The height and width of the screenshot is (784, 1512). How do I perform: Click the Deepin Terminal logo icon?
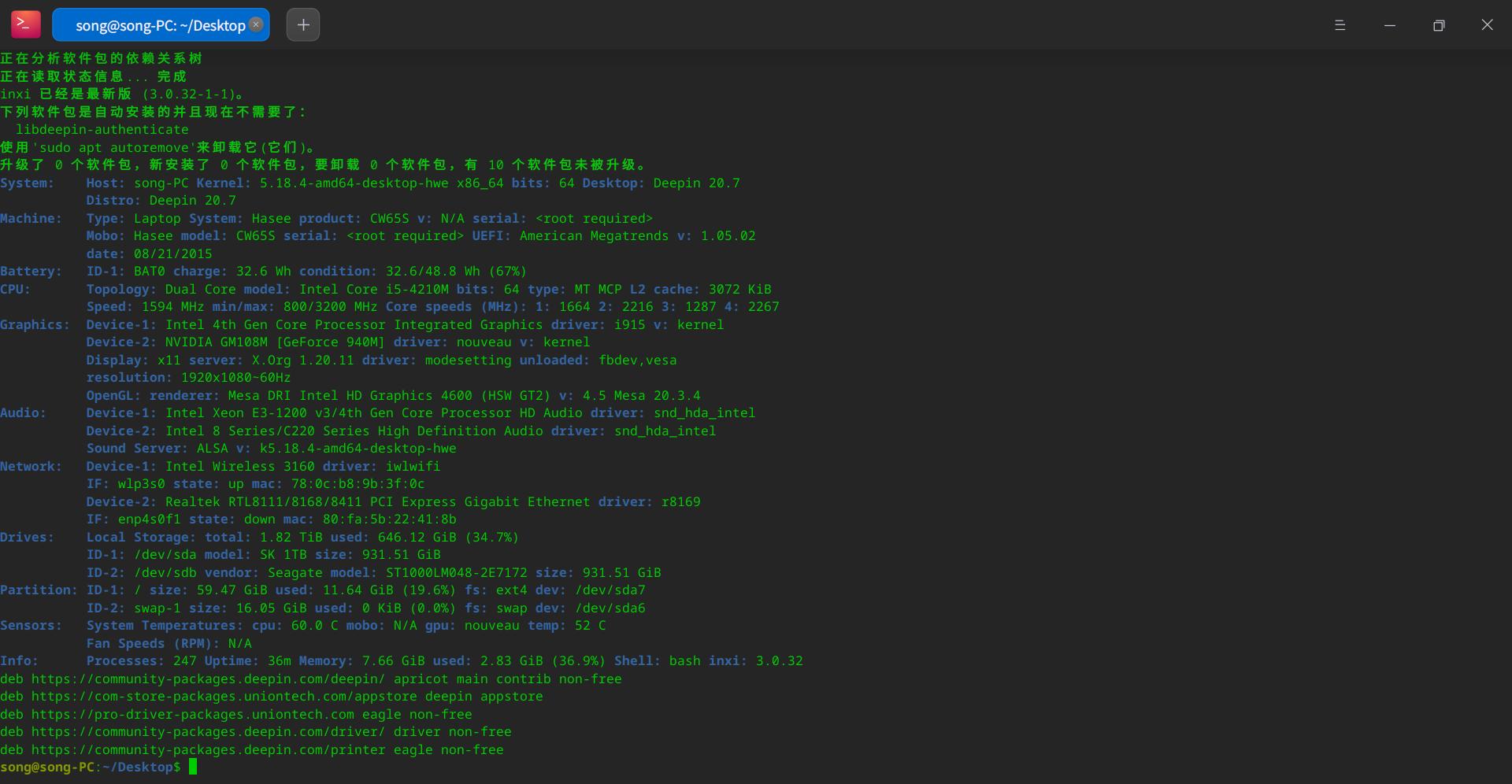pyautogui.click(x=24, y=24)
